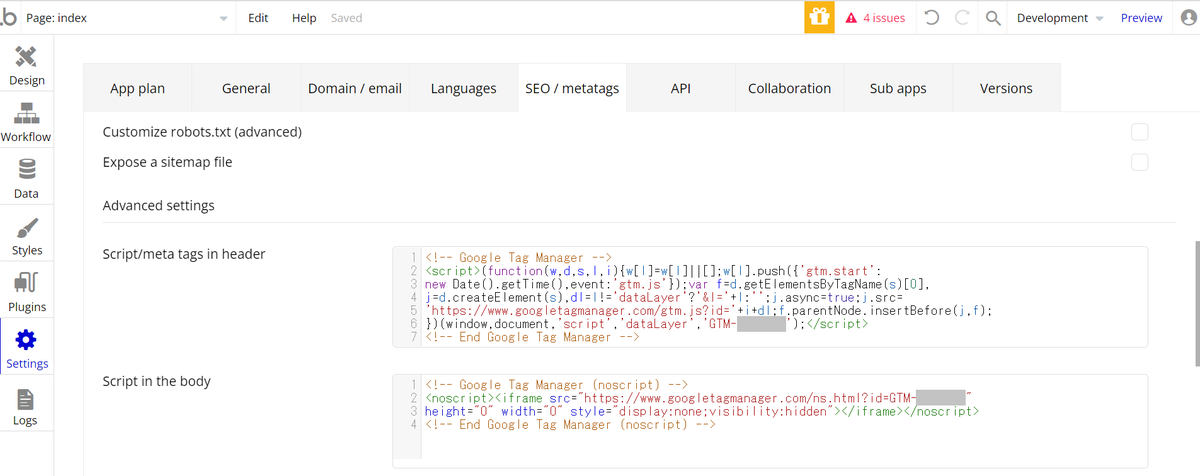Click the Bubble logo icon
Screen dimensions: 1200x476
tap(8, 17)
